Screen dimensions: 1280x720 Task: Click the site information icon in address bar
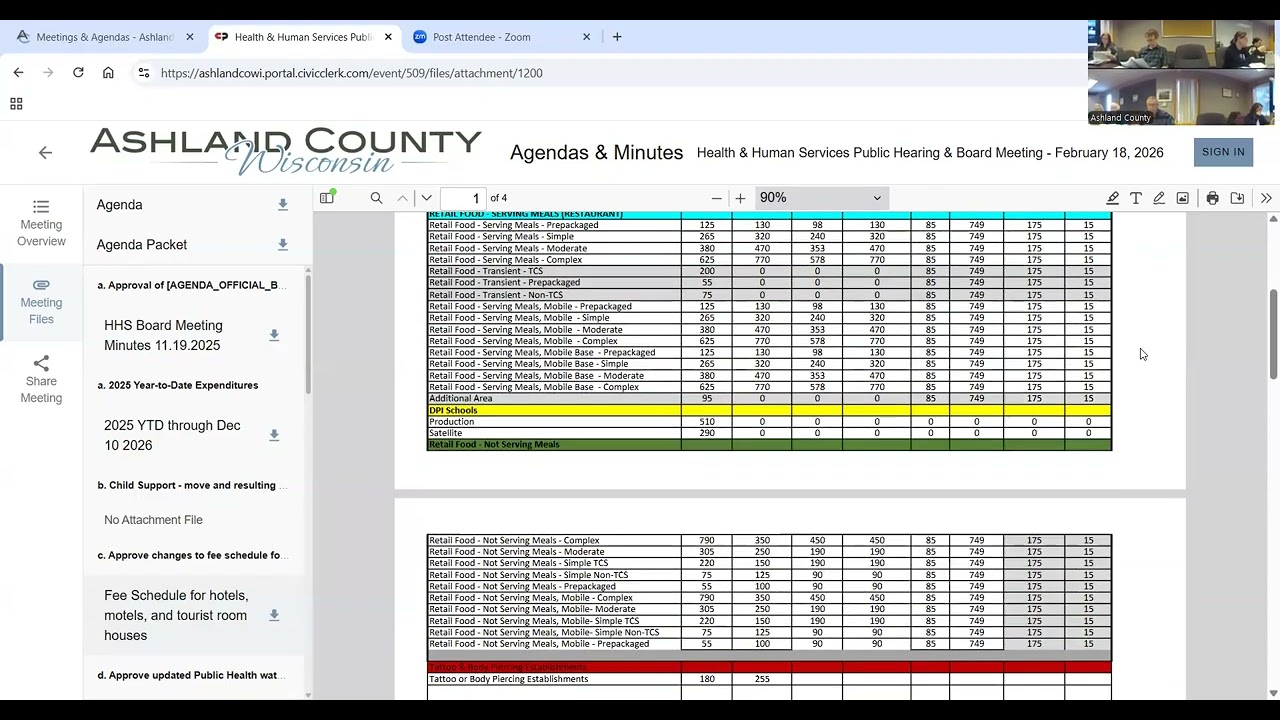pos(144,73)
